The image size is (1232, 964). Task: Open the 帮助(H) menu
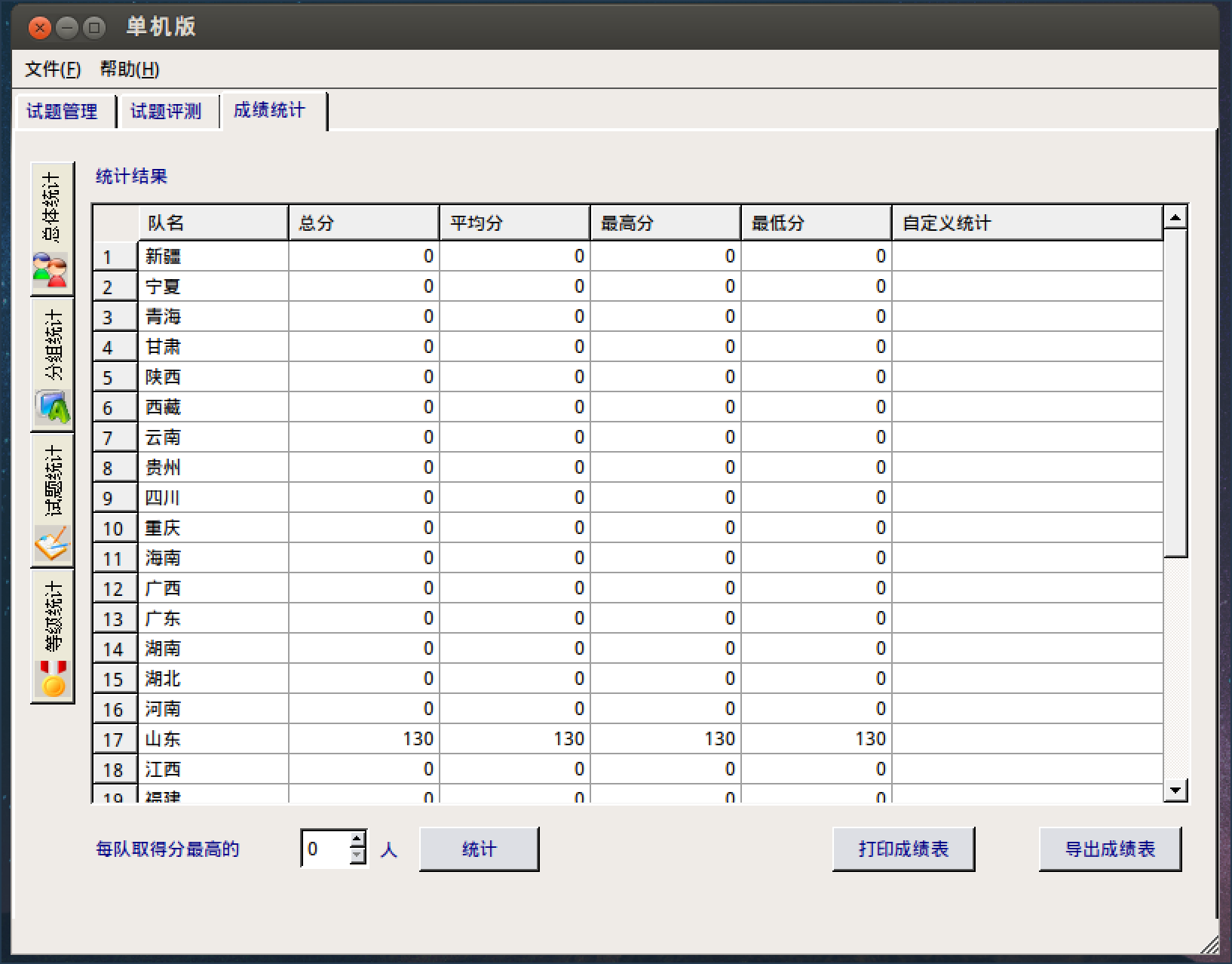click(130, 69)
